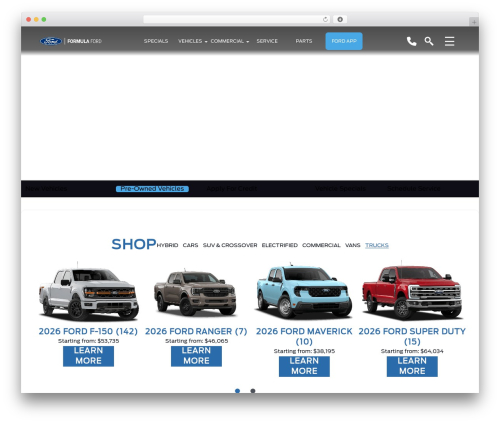Click the SHOP heading text
This screenshot has width=500, height=423.
[x=134, y=244]
